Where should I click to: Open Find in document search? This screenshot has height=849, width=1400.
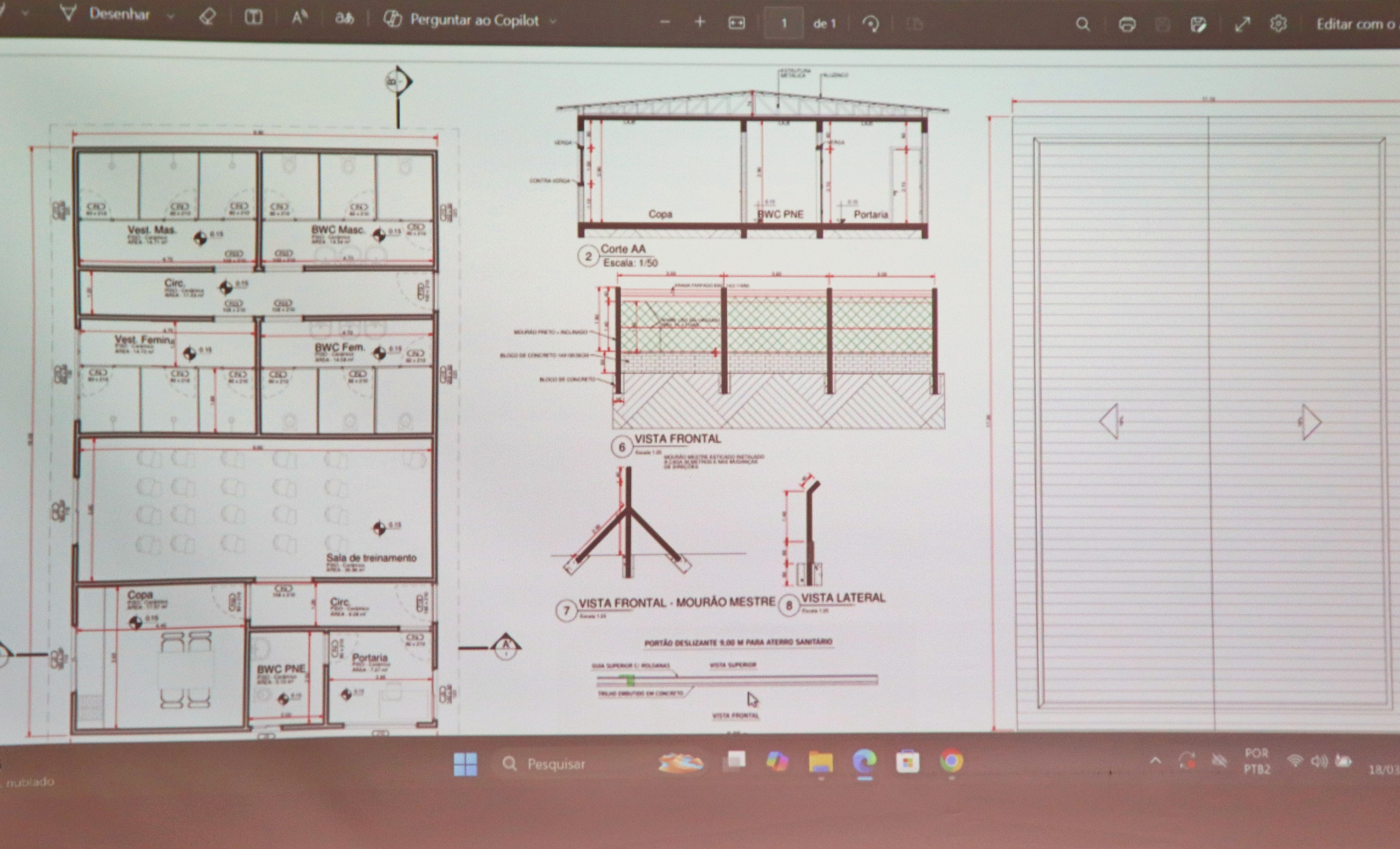pyautogui.click(x=1083, y=25)
